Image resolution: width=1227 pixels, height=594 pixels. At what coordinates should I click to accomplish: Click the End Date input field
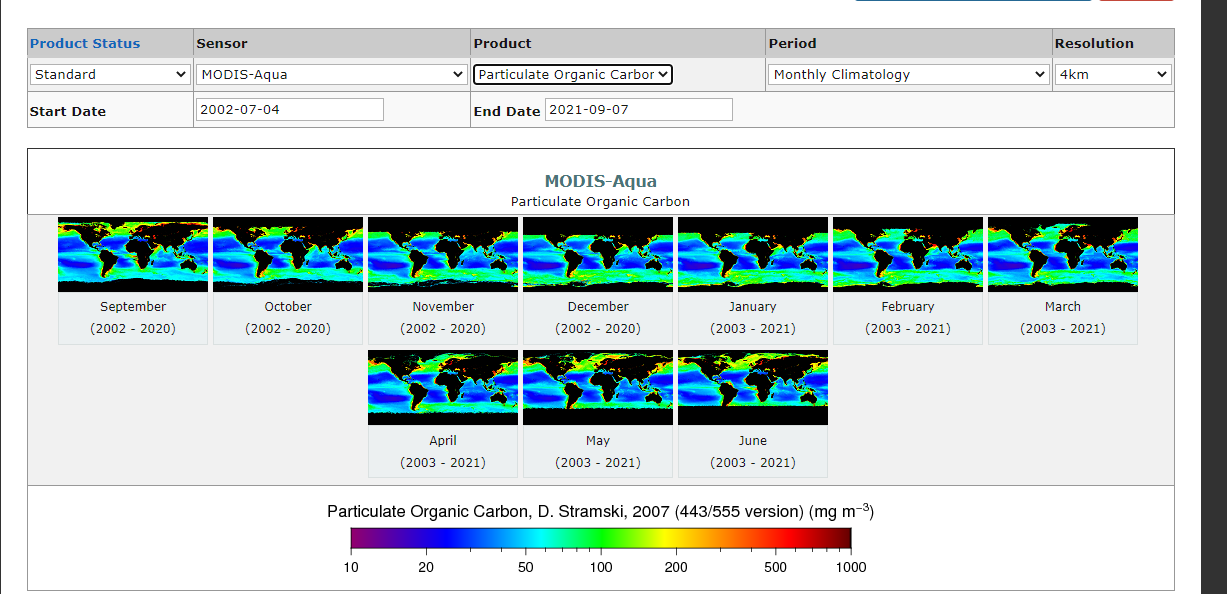point(638,110)
